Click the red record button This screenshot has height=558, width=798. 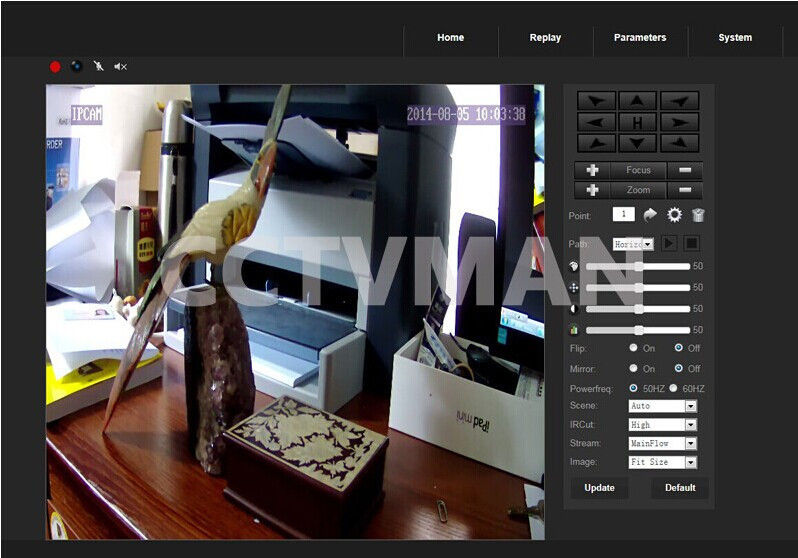point(55,67)
